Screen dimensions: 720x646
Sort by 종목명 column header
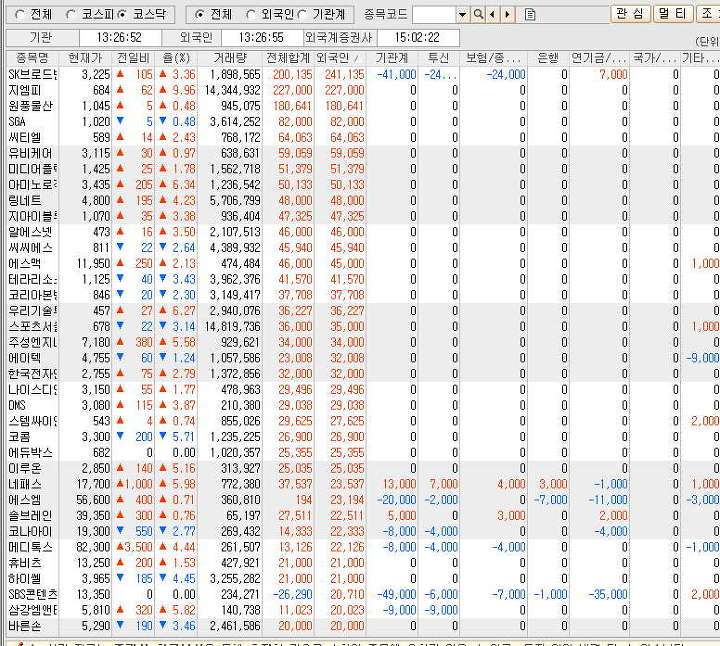point(32,58)
